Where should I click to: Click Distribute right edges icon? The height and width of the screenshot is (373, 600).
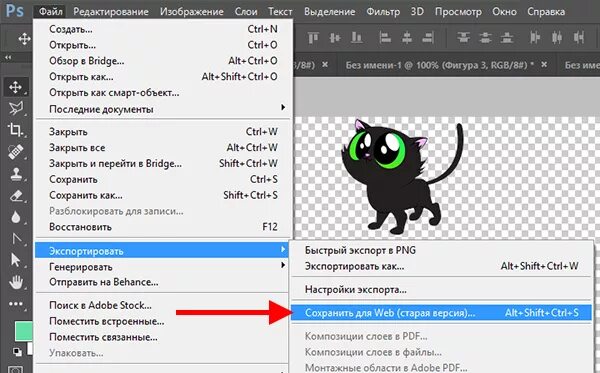(x=579, y=37)
